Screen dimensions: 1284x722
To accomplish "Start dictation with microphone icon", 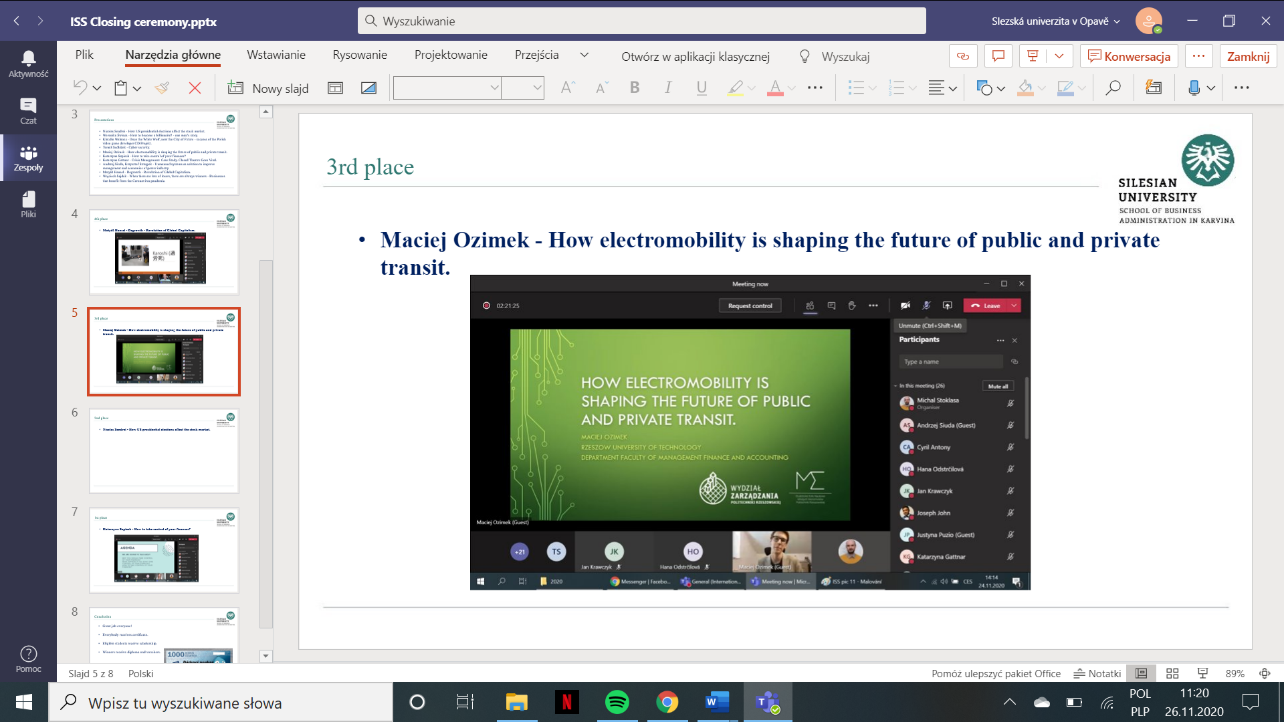I will click(x=1194, y=88).
